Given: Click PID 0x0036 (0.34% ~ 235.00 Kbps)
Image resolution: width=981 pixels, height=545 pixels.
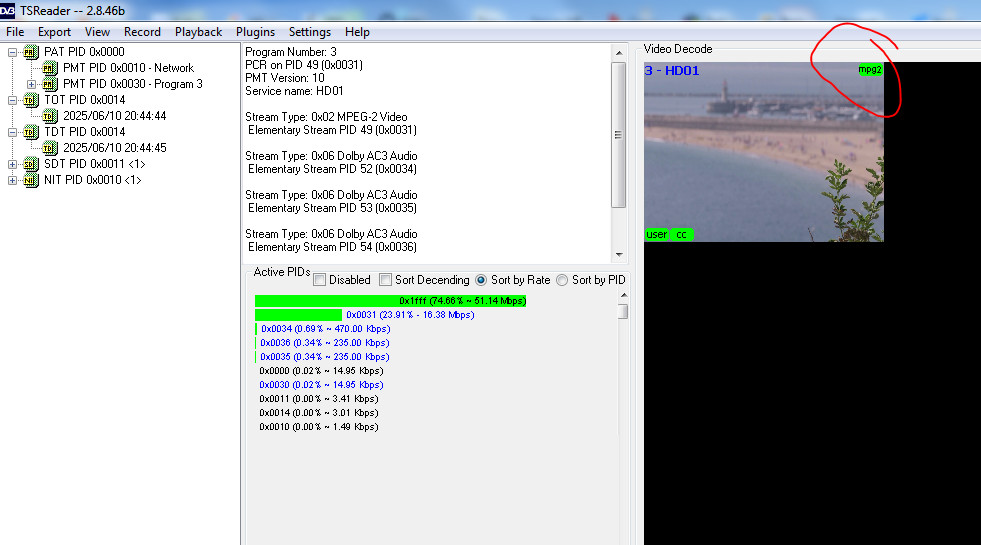Looking at the screenshot, I should pyautogui.click(x=325, y=343).
